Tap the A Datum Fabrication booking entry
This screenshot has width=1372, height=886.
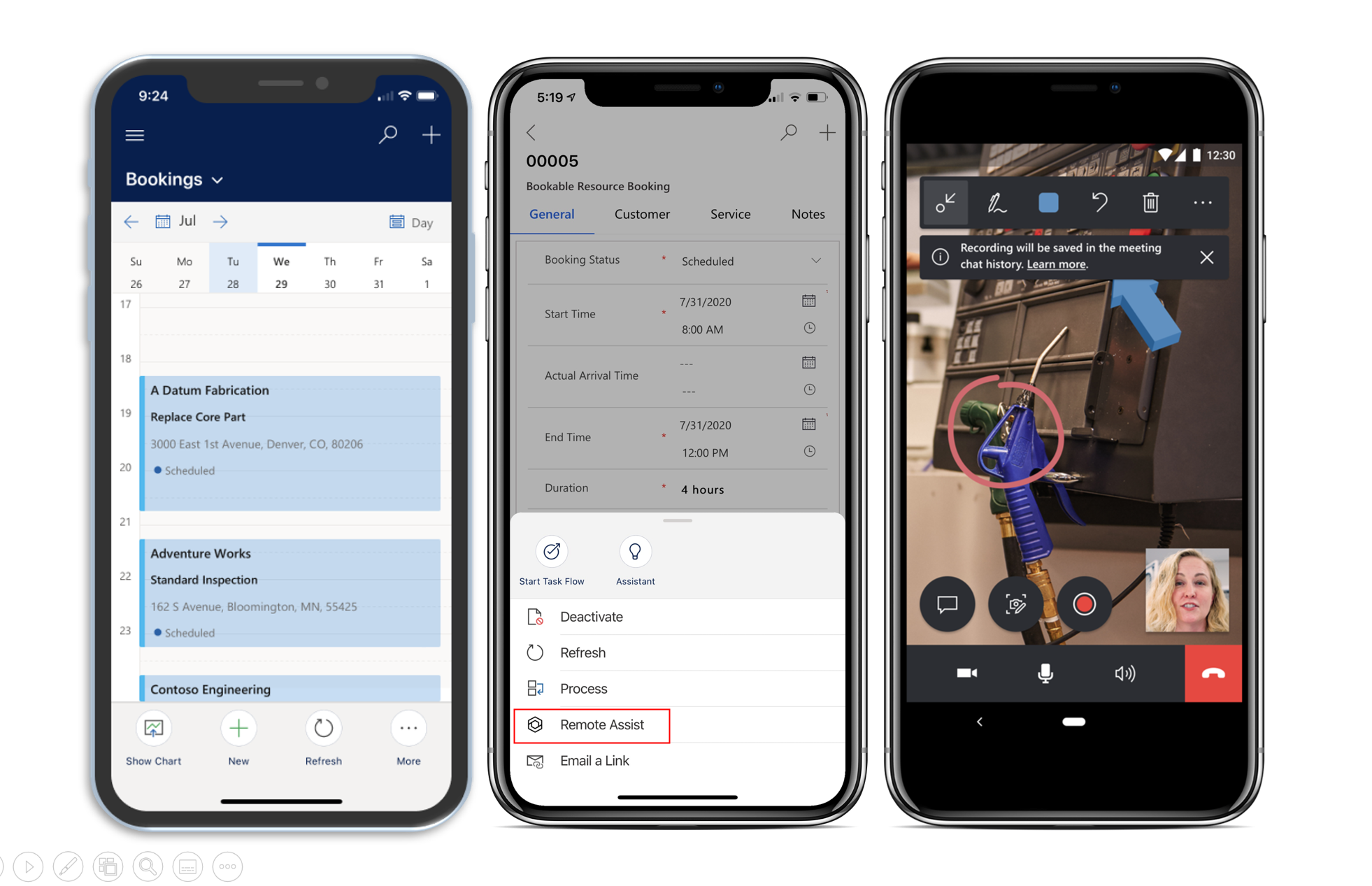tap(290, 430)
